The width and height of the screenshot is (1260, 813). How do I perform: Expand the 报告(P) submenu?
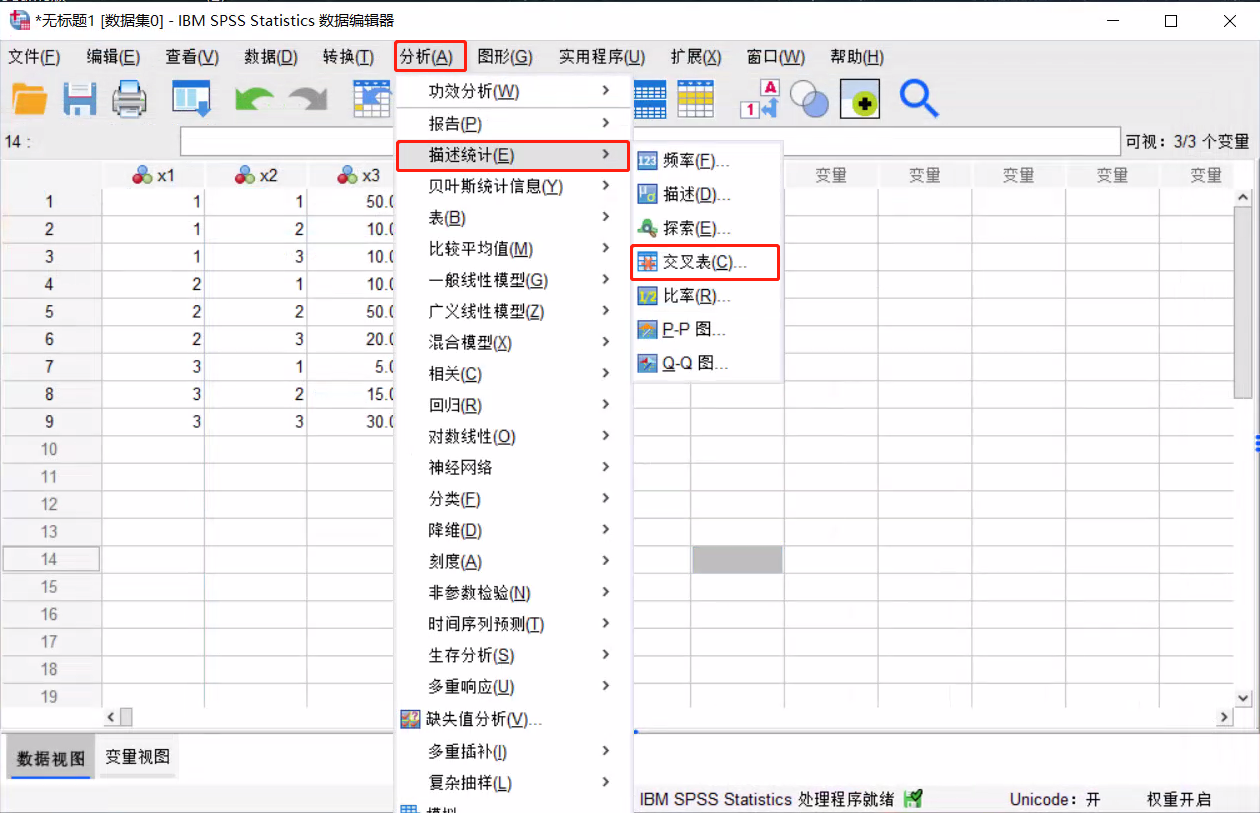pos(606,123)
